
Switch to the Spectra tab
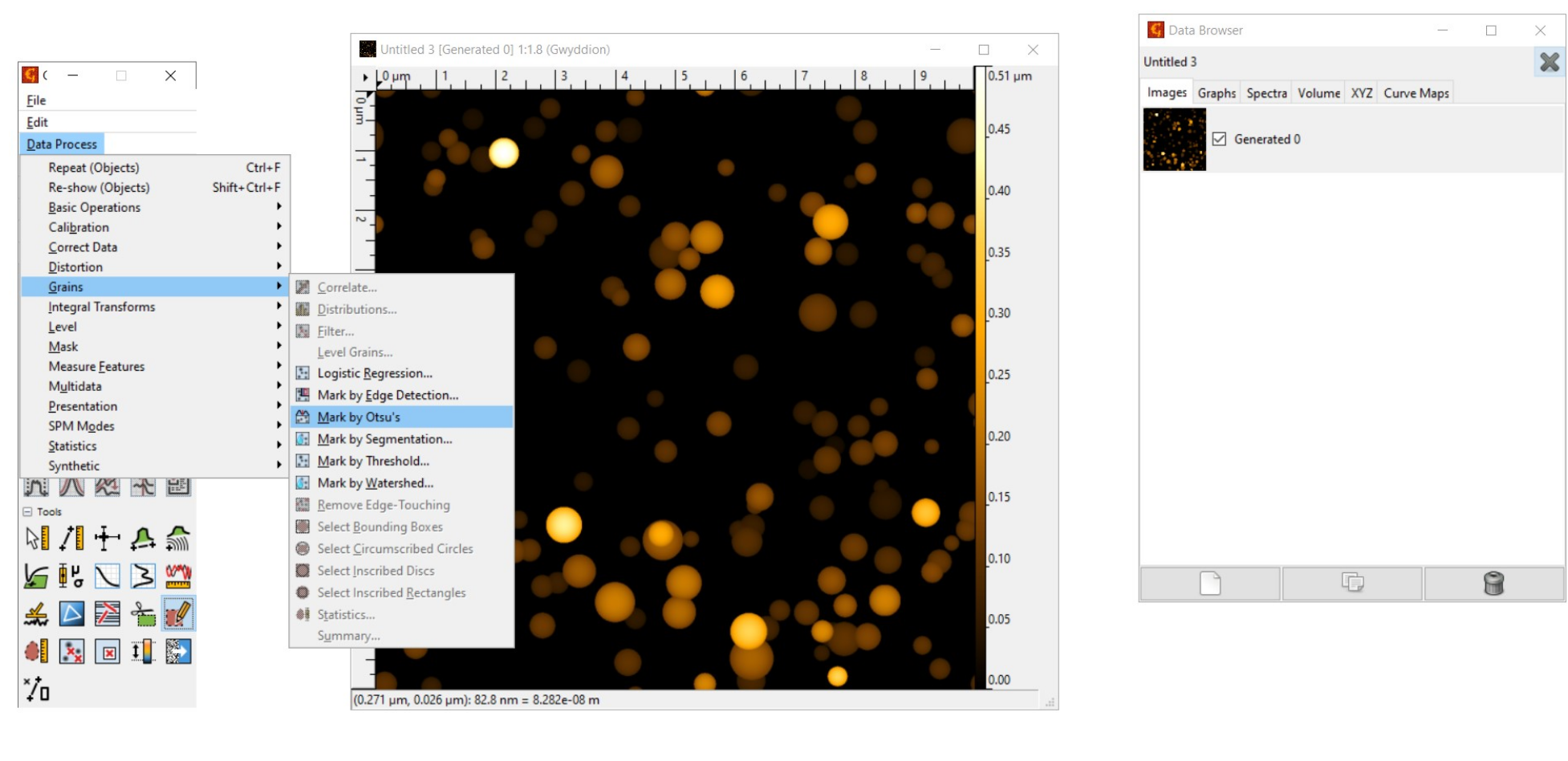pos(1266,93)
